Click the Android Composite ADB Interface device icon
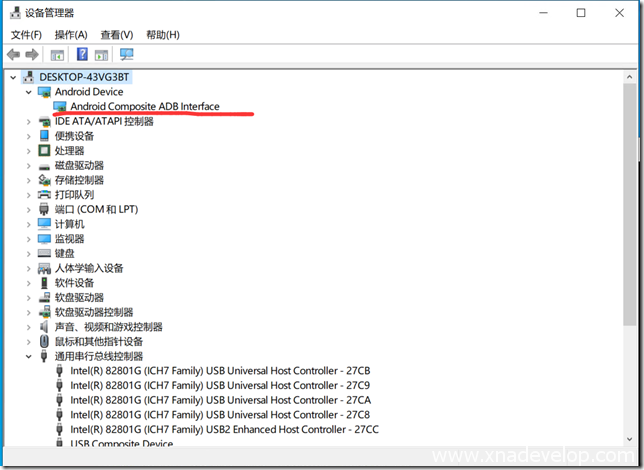Viewport: 644px width, 470px height. pos(60,107)
